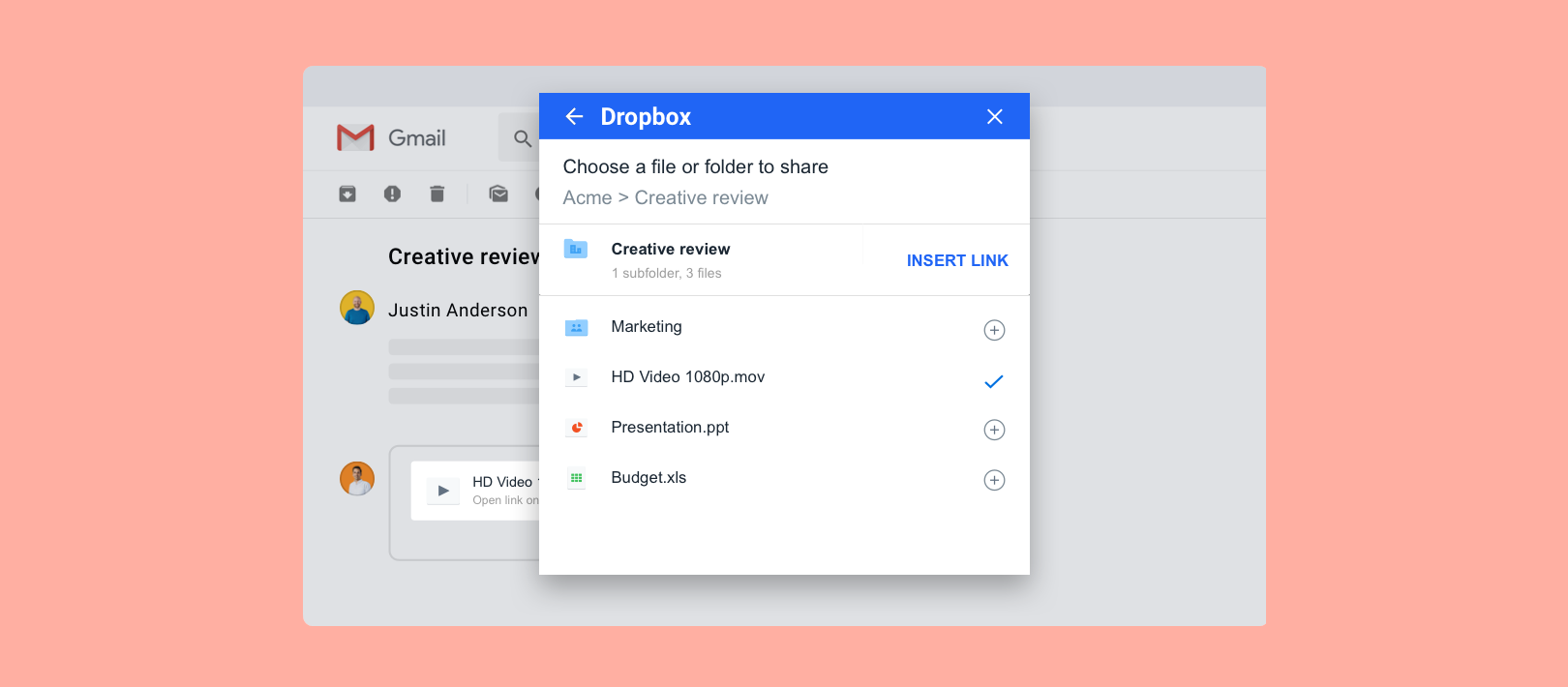
Task: Select Presentation.ppt file name
Action: [670, 428]
